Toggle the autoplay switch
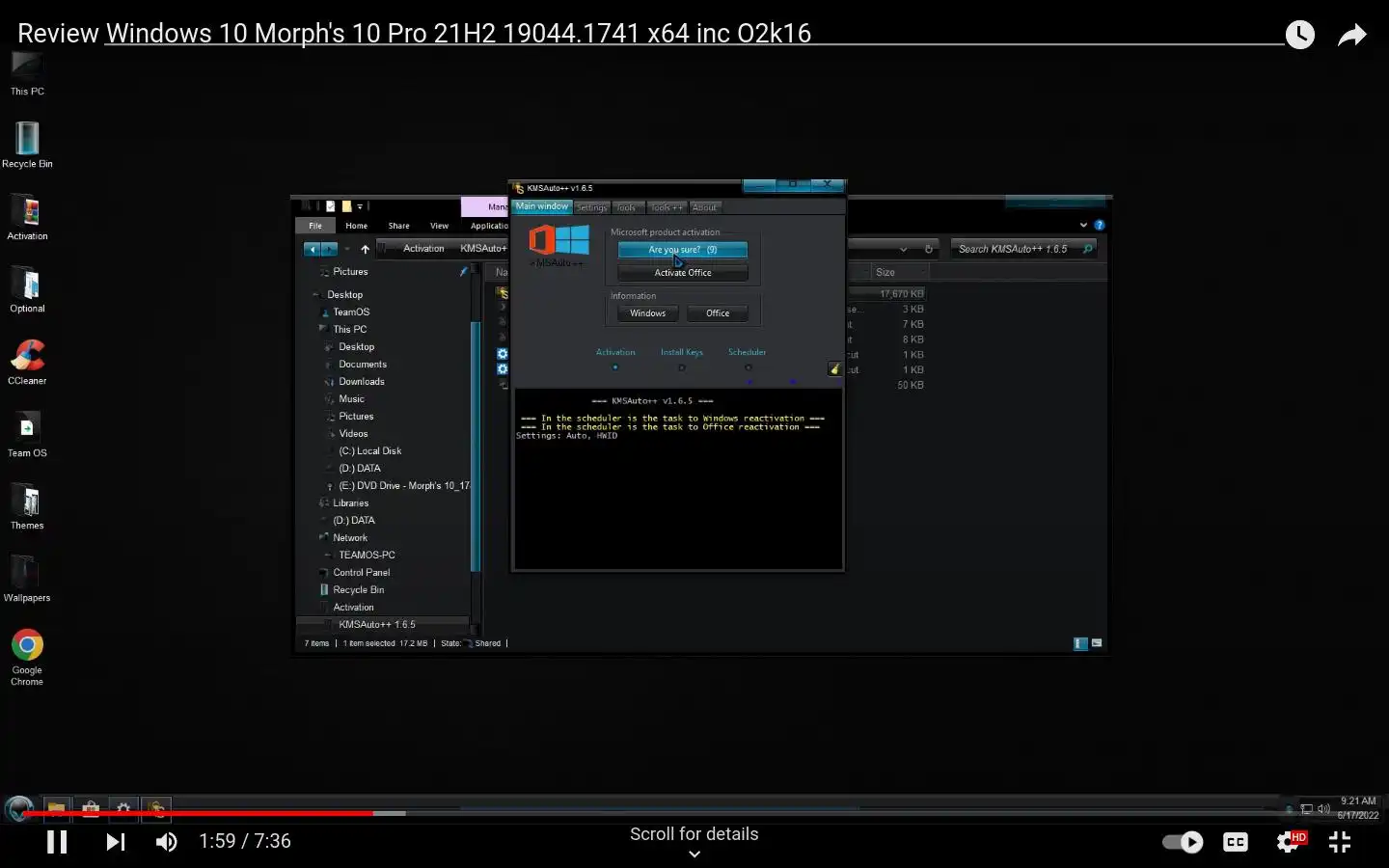The image size is (1389, 868). [1183, 842]
